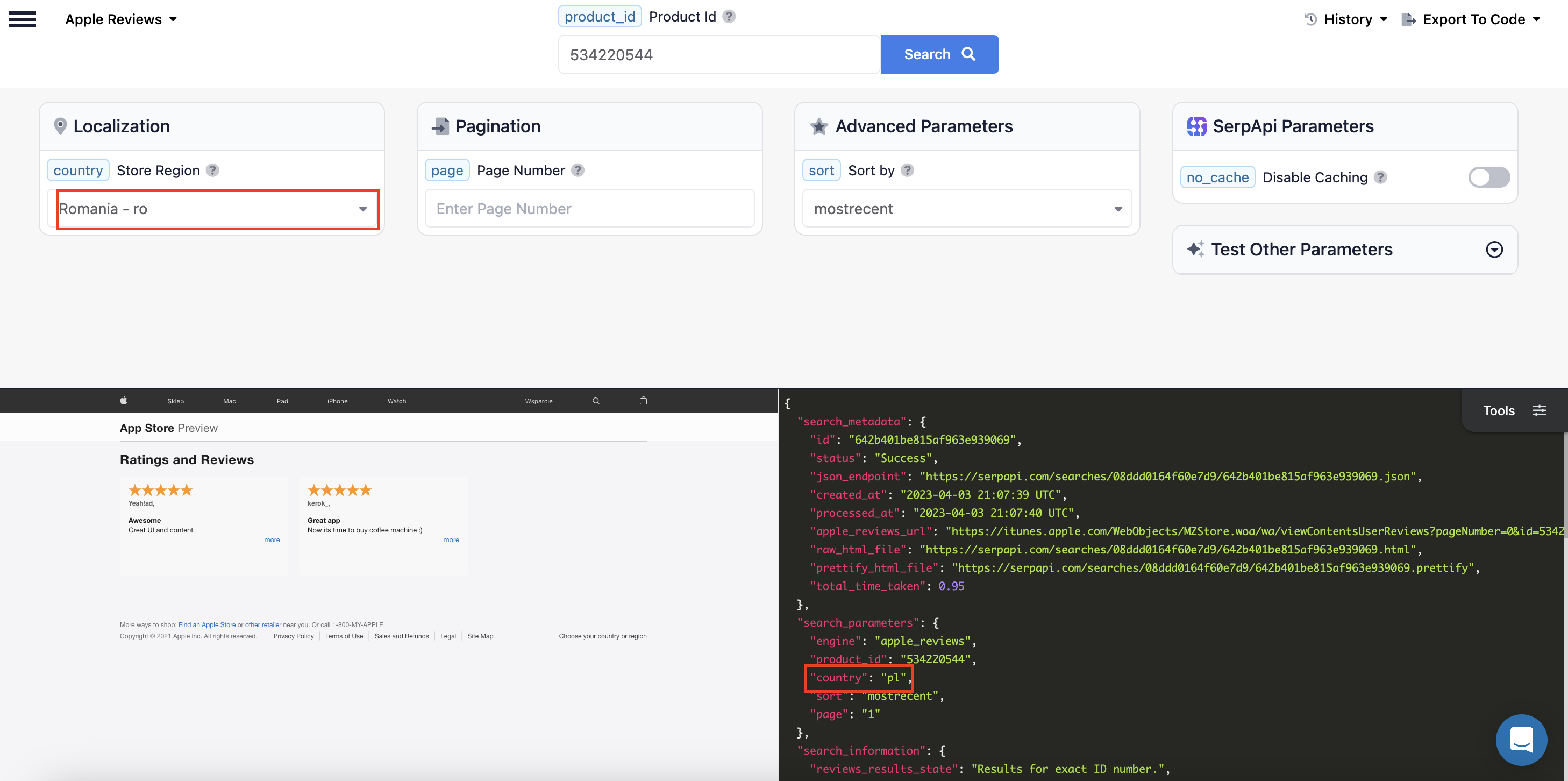Click the Apple logo in the preview navbar

pos(123,401)
